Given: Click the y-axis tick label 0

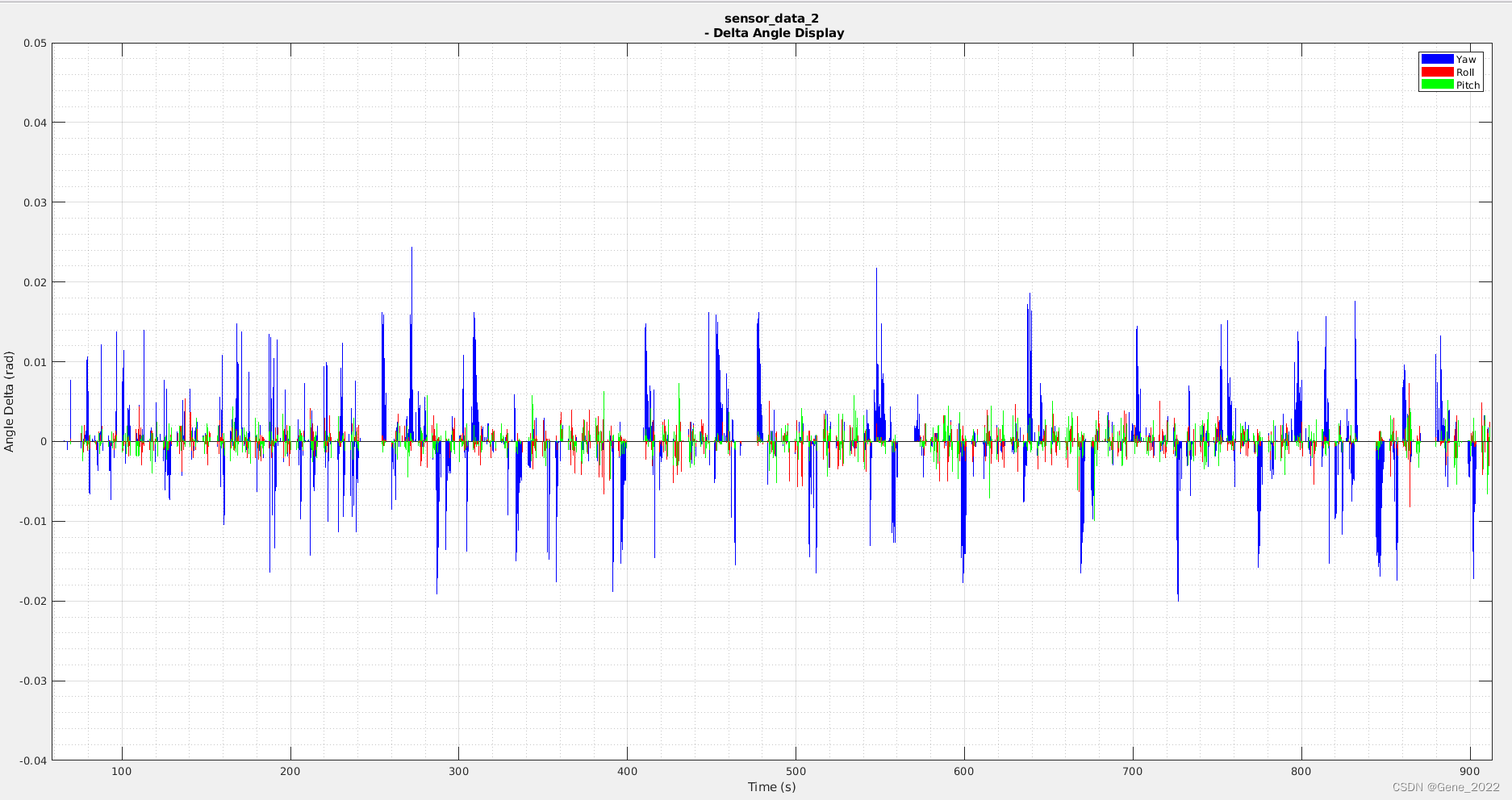Looking at the screenshot, I should (x=44, y=442).
